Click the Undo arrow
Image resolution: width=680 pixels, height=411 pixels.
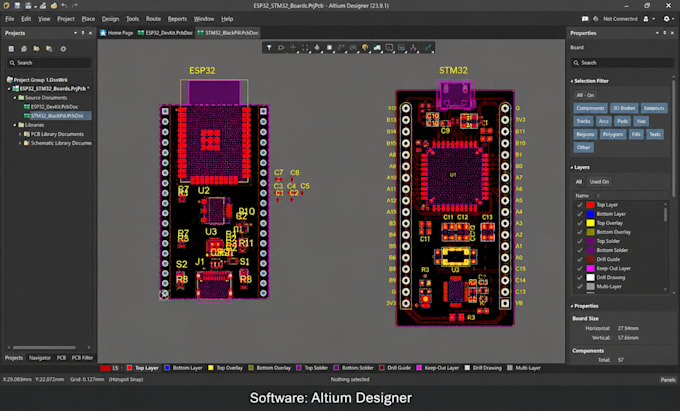tap(64, 6)
